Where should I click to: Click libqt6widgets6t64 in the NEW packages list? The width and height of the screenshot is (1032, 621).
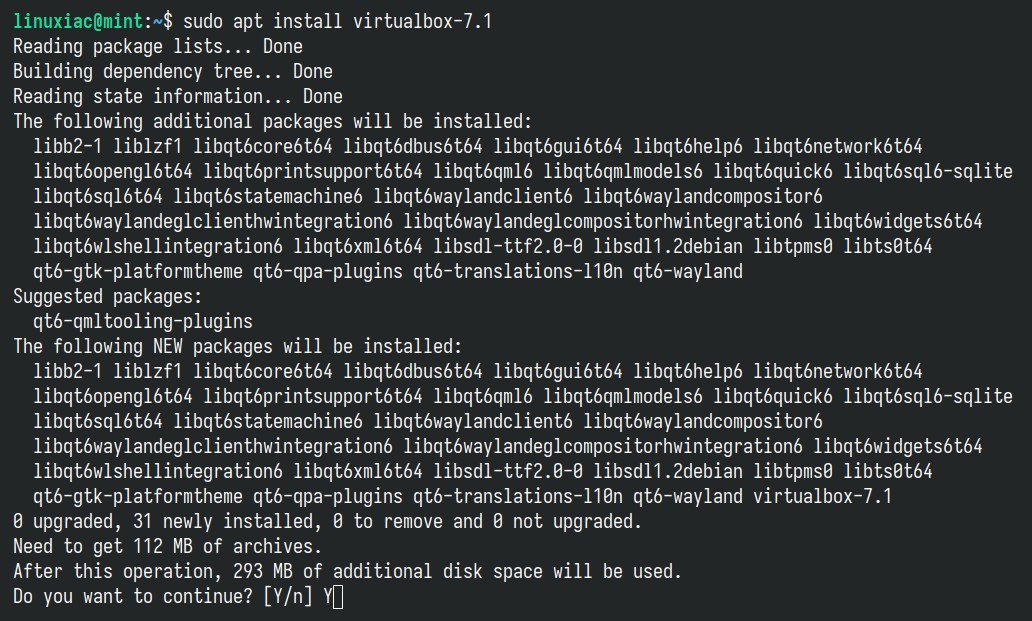(x=898, y=447)
